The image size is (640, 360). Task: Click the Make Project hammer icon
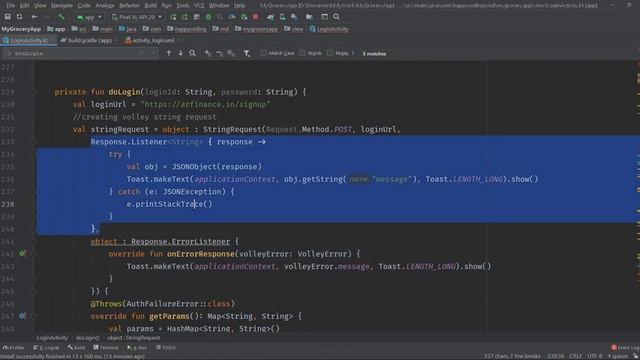click(x=61, y=17)
